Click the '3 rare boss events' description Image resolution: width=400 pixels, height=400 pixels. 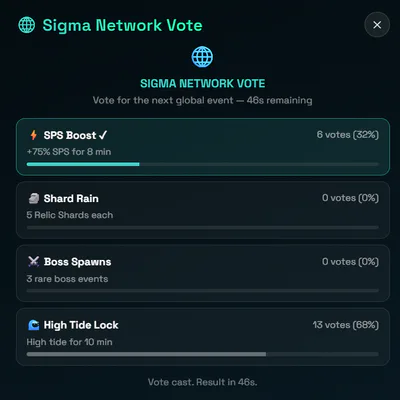(x=67, y=279)
